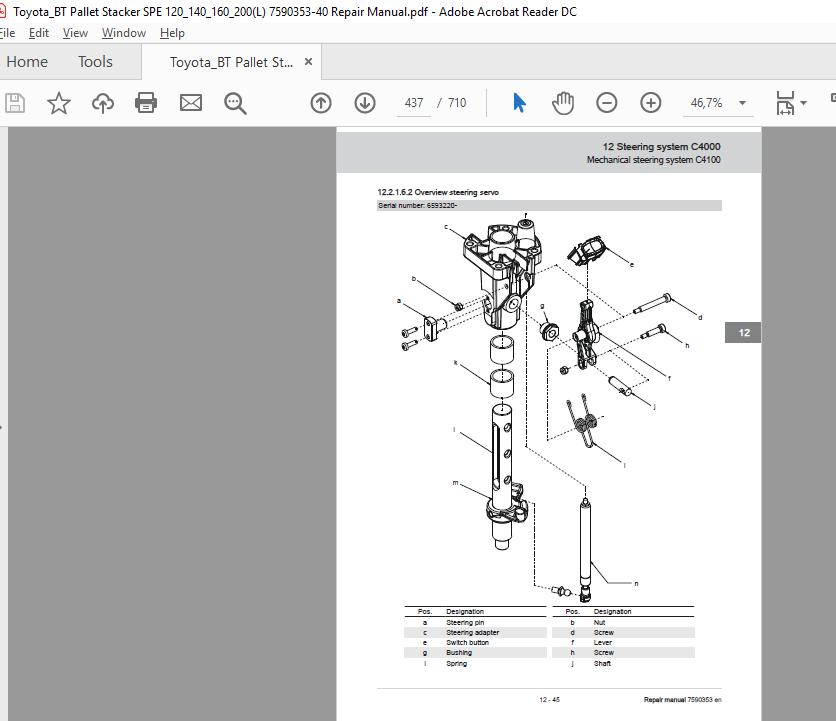
Task: Share the file via Adobe cloud
Action: [102, 102]
